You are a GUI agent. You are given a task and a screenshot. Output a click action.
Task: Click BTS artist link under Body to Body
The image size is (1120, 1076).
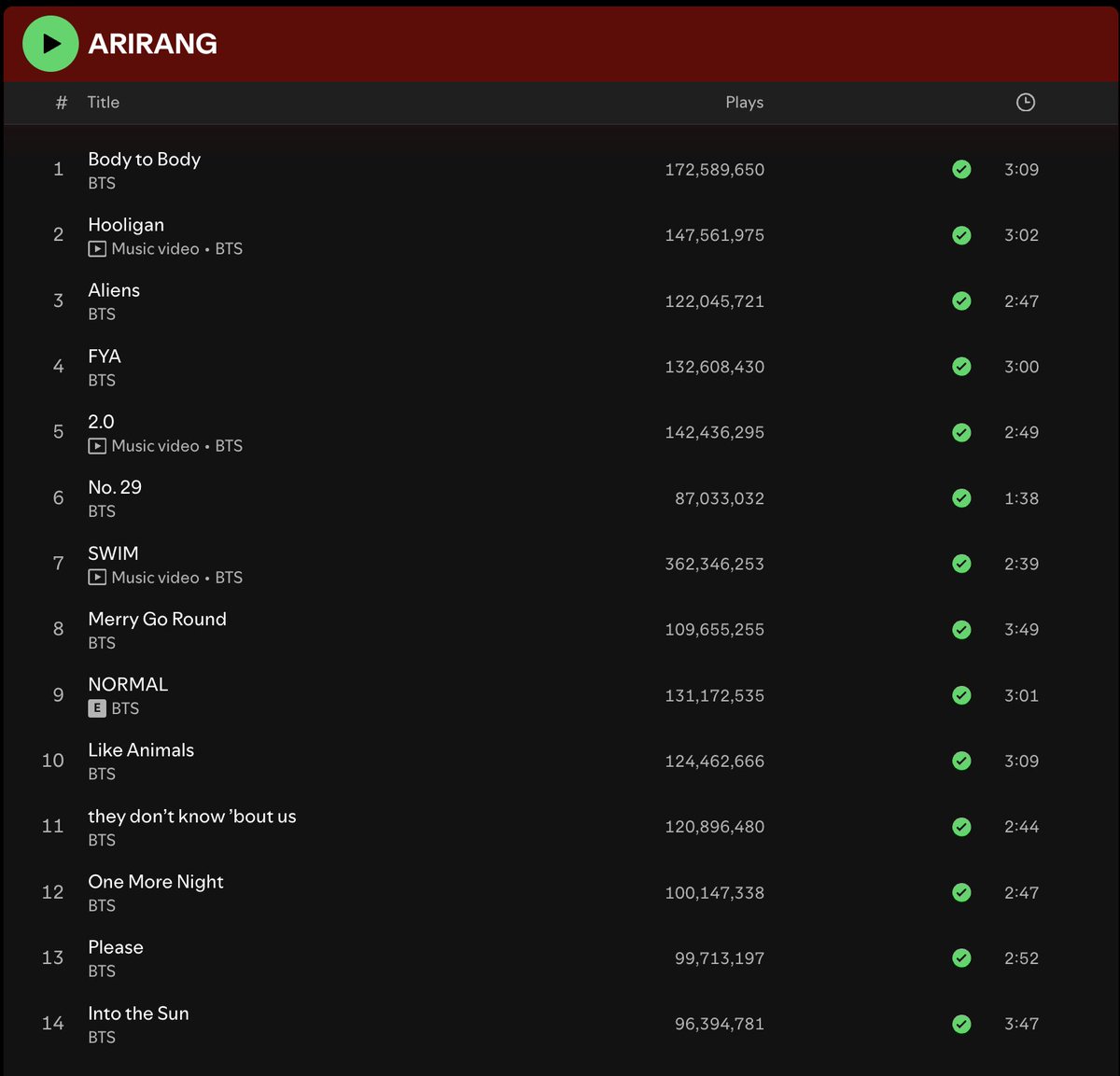tap(102, 184)
